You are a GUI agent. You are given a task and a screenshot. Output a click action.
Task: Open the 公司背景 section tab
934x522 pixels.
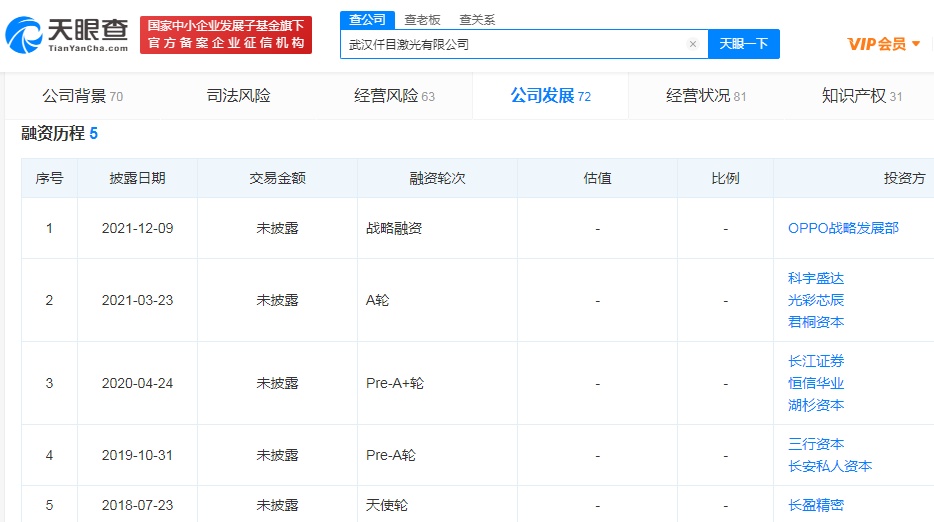tap(82, 96)
